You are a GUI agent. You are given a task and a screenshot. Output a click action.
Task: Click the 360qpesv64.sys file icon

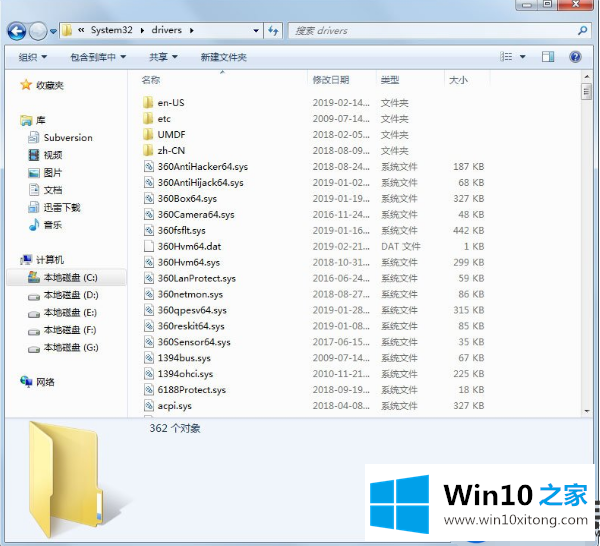pos(148,310)
